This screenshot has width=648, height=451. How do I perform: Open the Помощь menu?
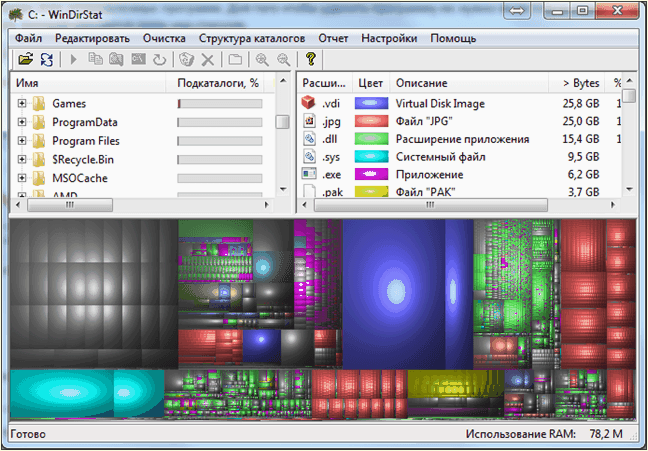pos(453,38)
